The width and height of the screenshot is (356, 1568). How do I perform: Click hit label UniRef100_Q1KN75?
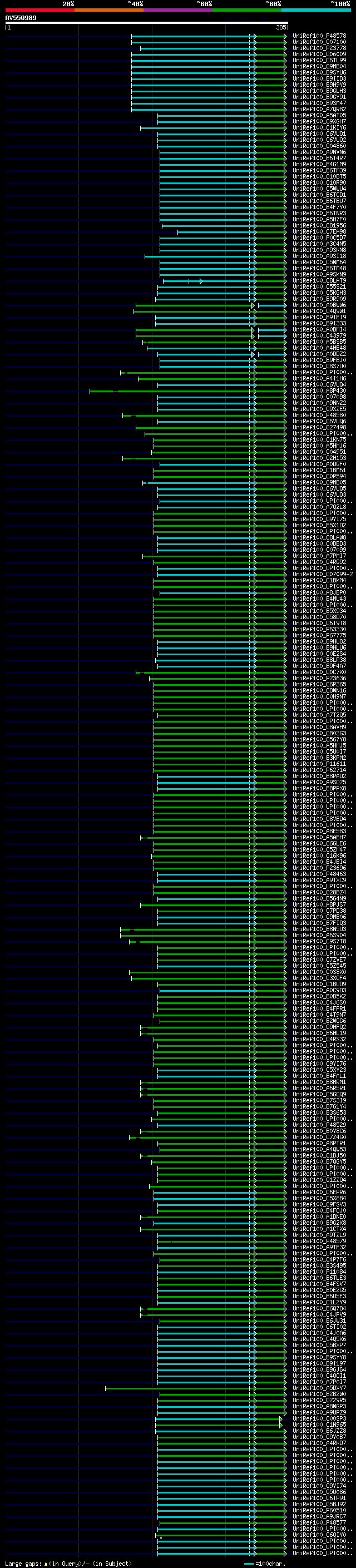click(x=319, y=440)
